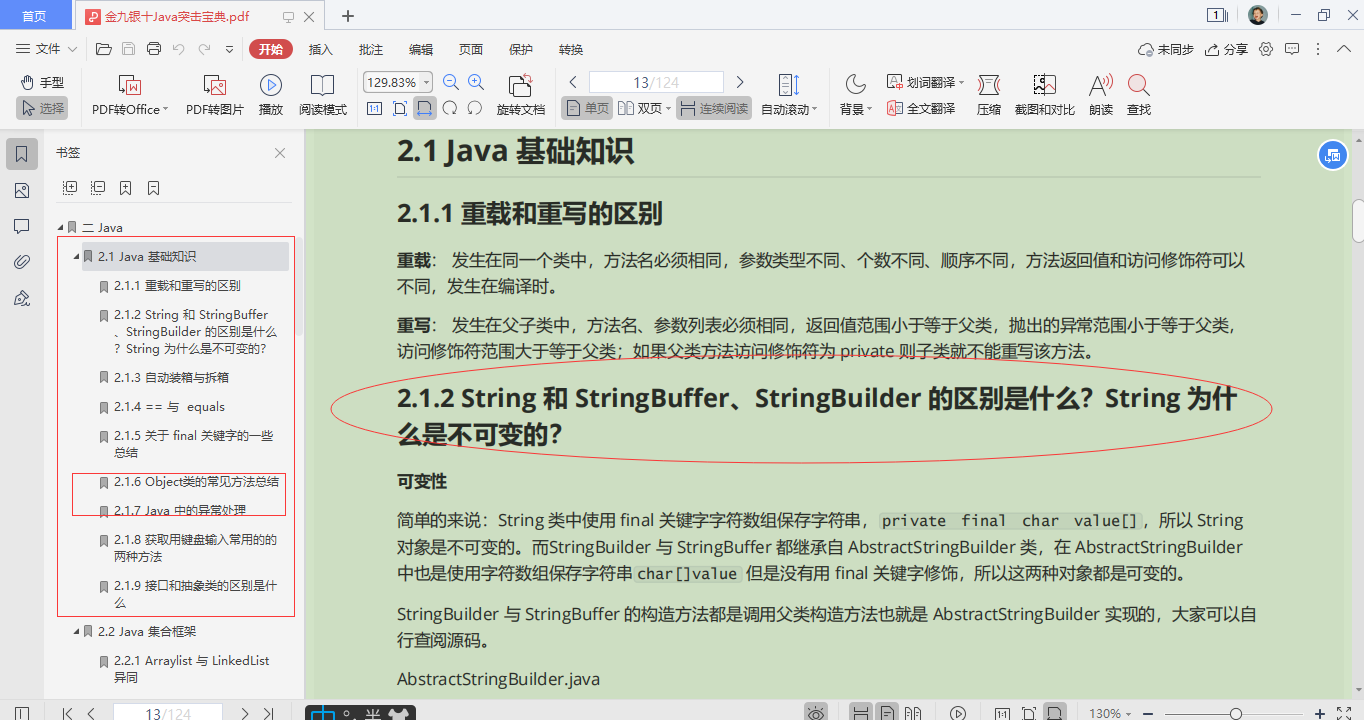The height and width of the screenshot is (720, 1364).
Task: Toggle Continuous Reading (连续阅读)
Action: 714,108
